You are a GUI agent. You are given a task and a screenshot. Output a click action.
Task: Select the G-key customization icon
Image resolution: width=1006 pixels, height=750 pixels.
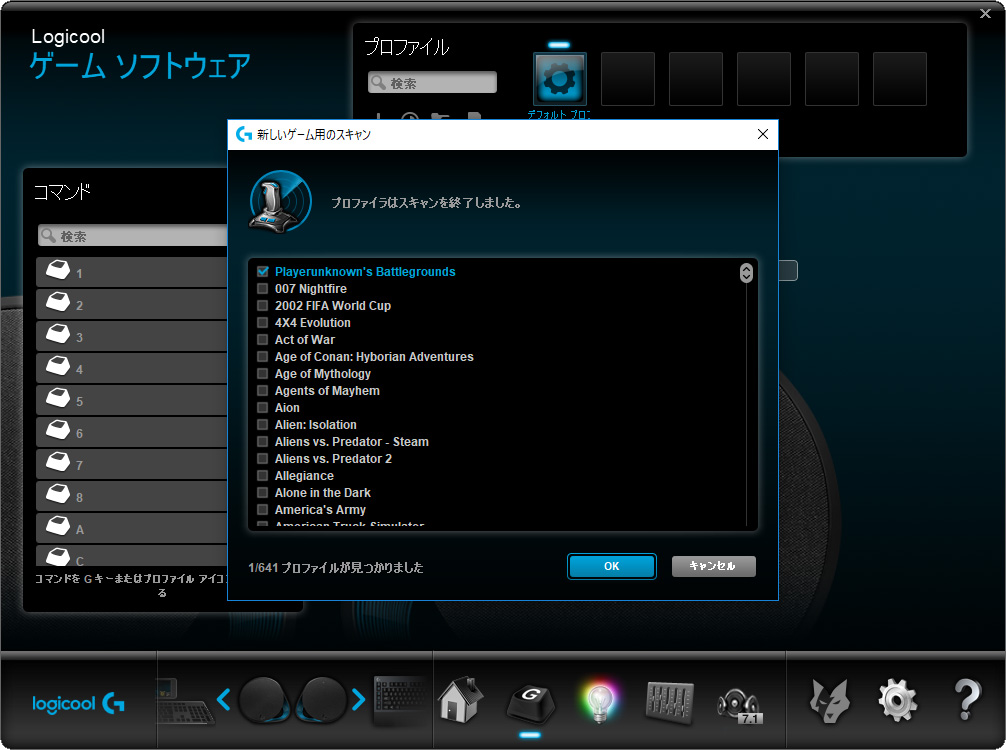[531, 703]
